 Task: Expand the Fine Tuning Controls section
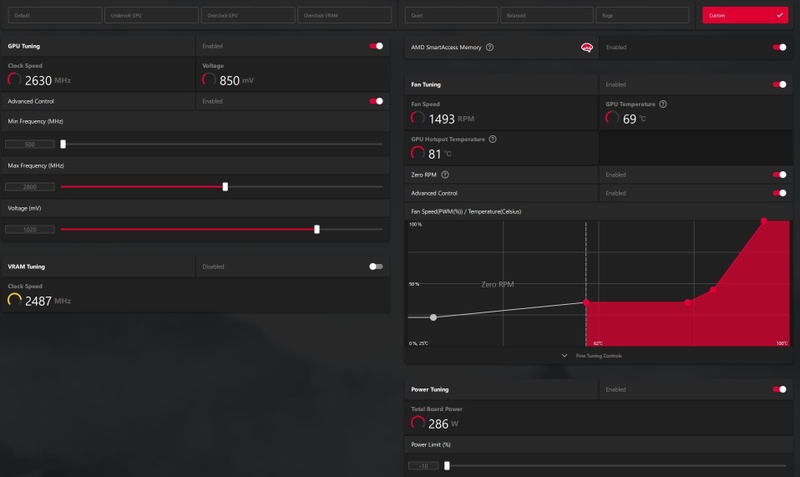592,356
